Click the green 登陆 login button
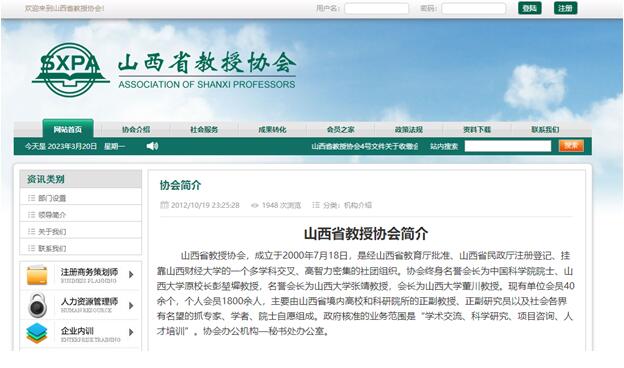 pos(530,8)
